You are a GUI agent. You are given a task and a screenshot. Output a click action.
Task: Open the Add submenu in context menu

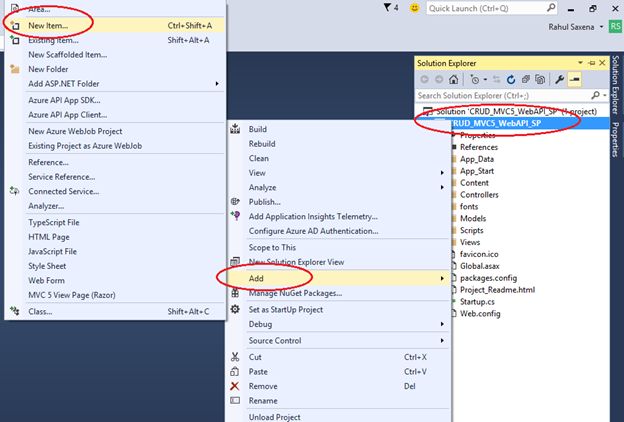338,278
